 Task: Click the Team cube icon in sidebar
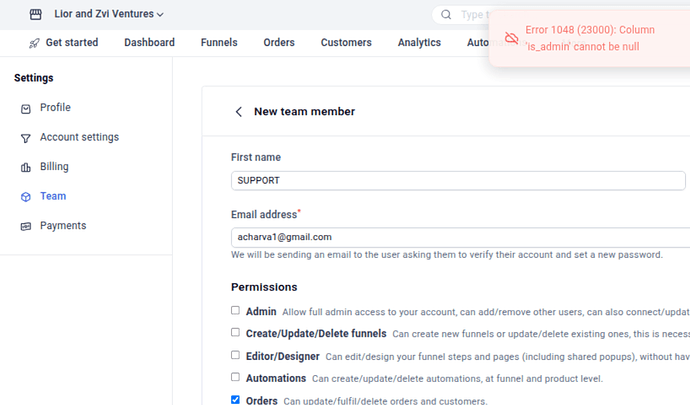coord(26,197)
